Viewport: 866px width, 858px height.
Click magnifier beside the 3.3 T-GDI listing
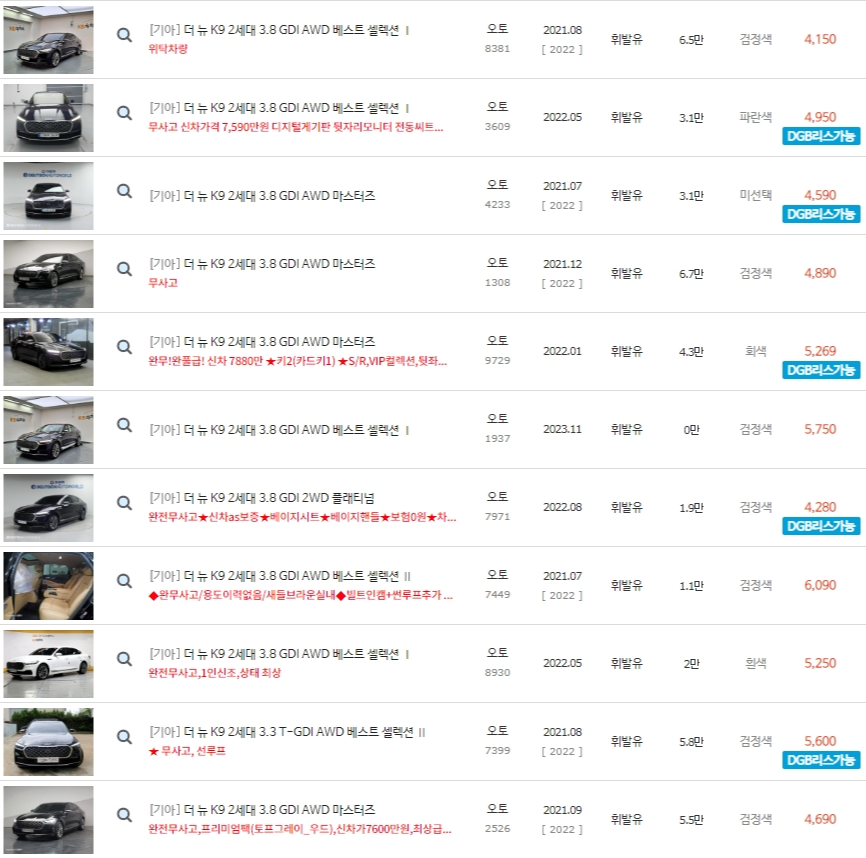click(x=124, y=737)
